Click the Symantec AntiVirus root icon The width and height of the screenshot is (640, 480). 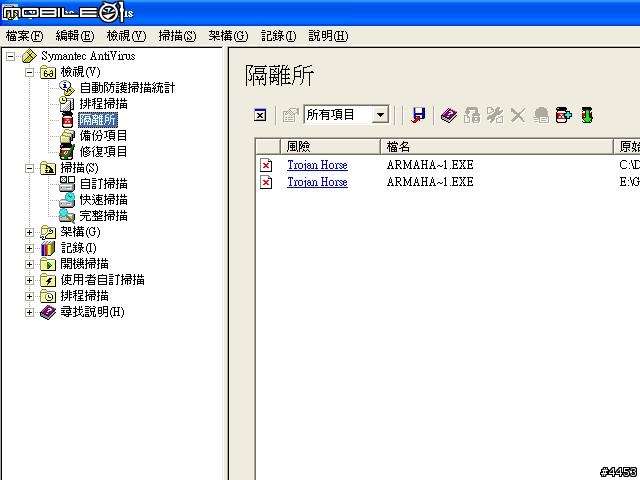click(29, 56)
